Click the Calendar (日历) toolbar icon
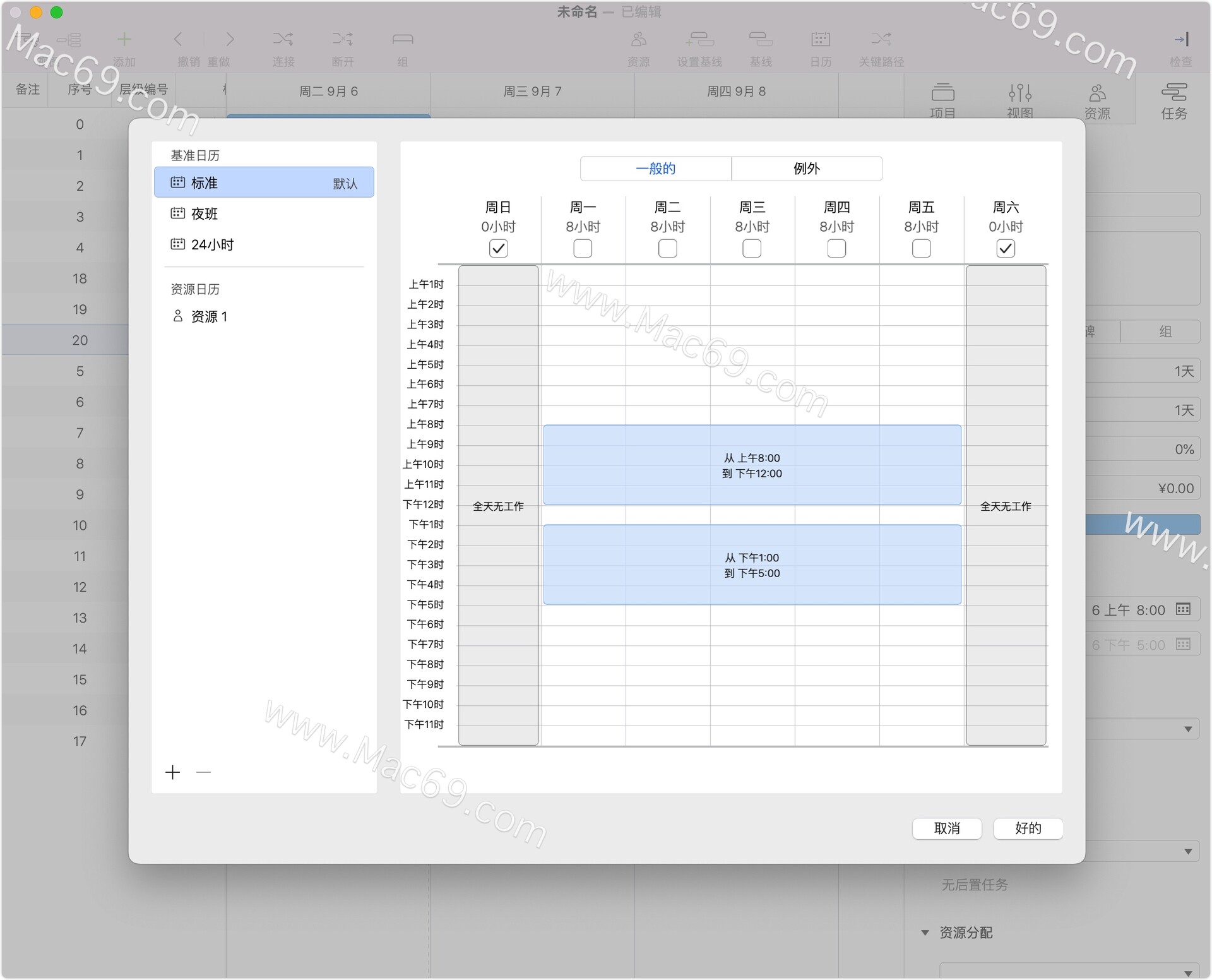Viewport: 1212px width, 980px height. pyautogui.click(x=821, y=40)
